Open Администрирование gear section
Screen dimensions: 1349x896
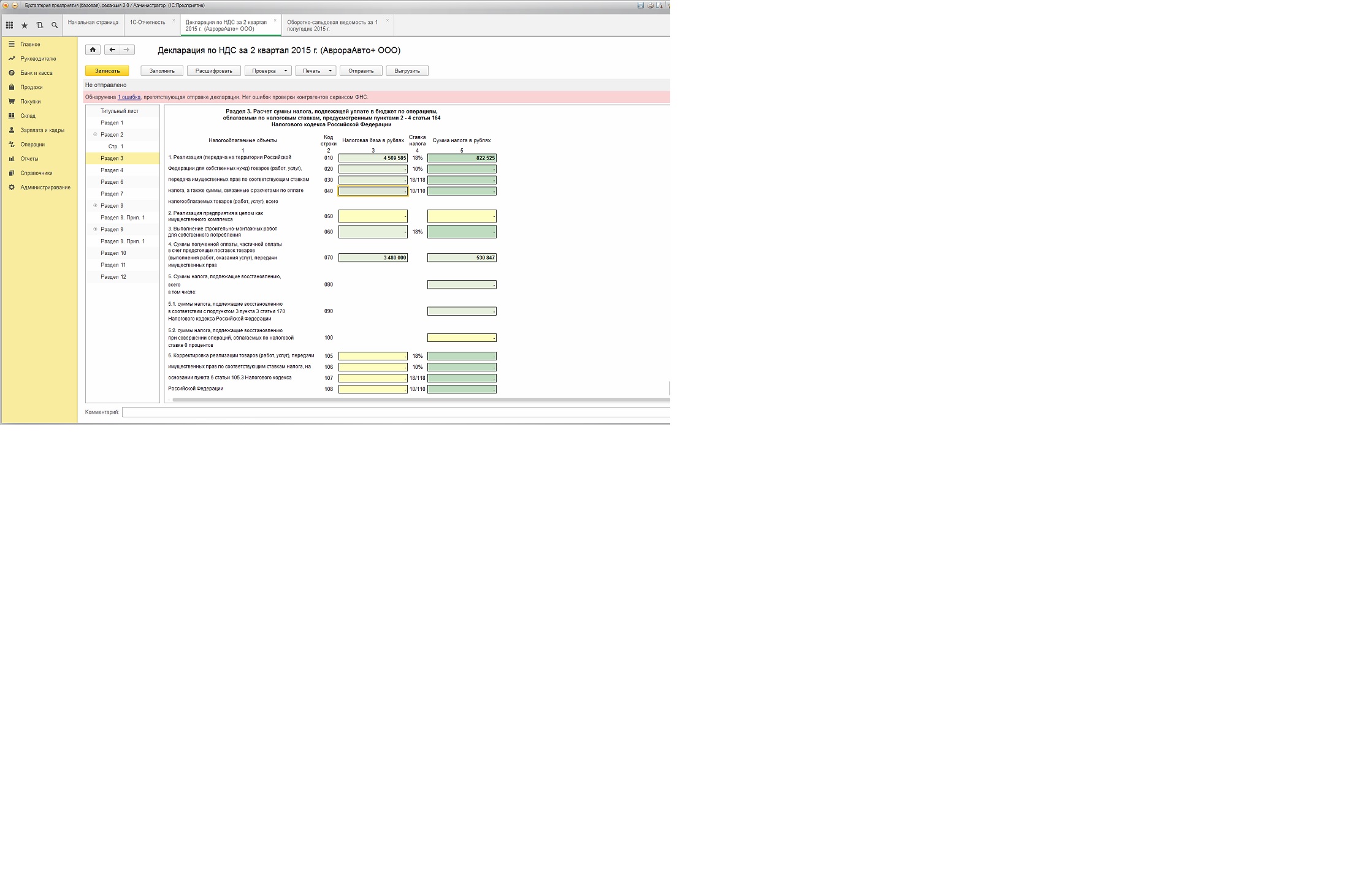[x=45, y=188]
